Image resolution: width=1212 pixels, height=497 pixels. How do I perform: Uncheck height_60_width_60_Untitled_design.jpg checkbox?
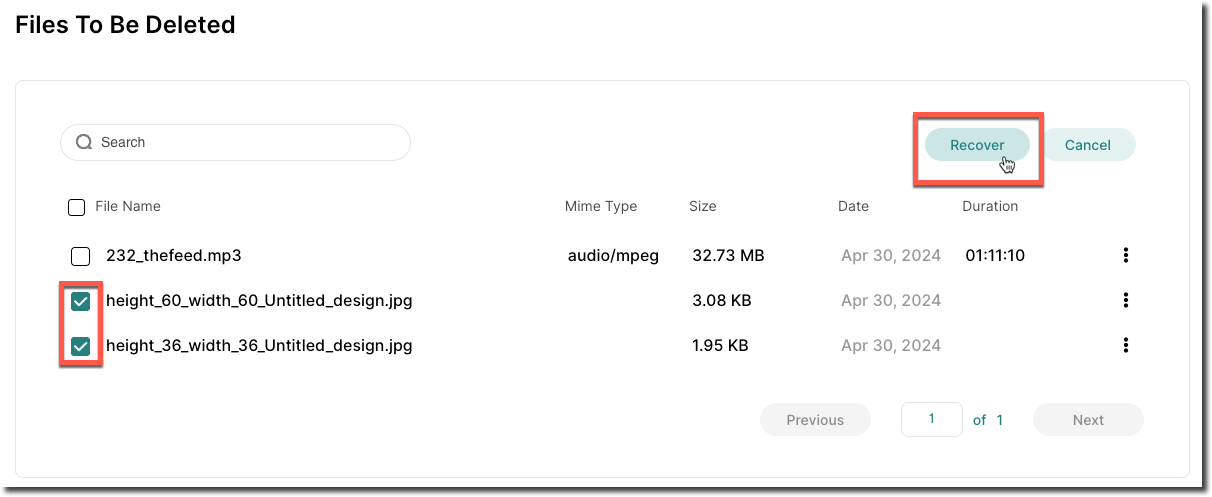(81, 301)
